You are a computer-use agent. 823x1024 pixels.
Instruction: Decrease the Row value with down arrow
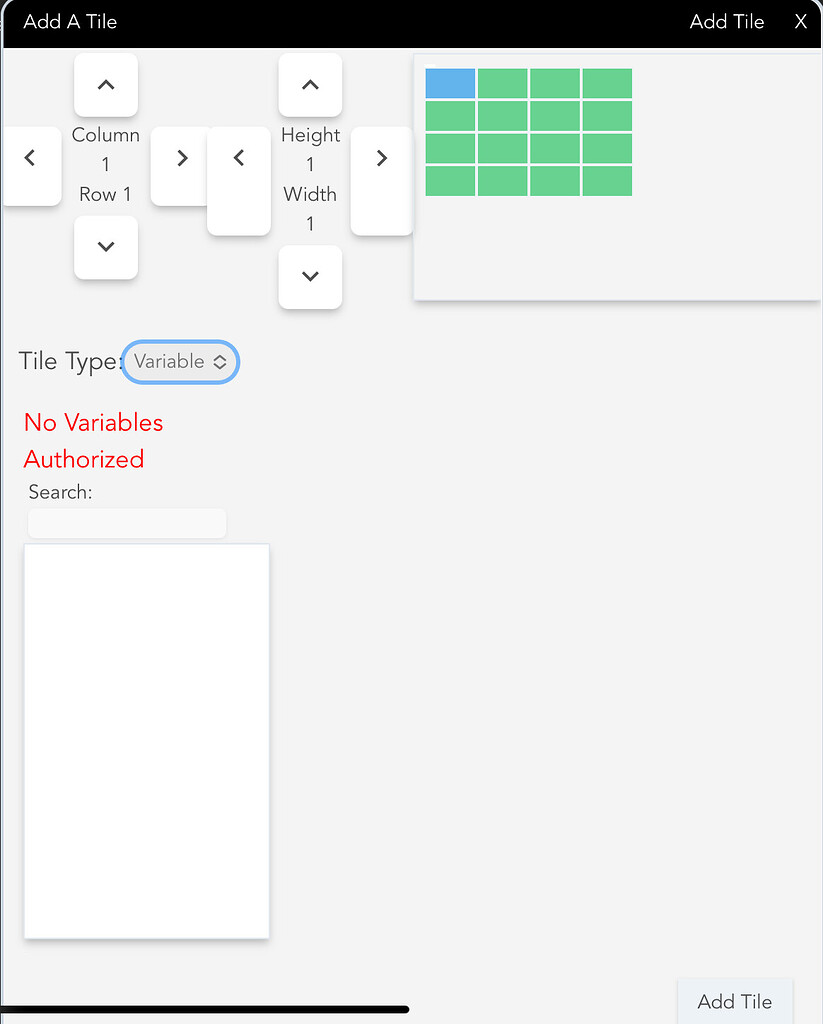(105, 247)
